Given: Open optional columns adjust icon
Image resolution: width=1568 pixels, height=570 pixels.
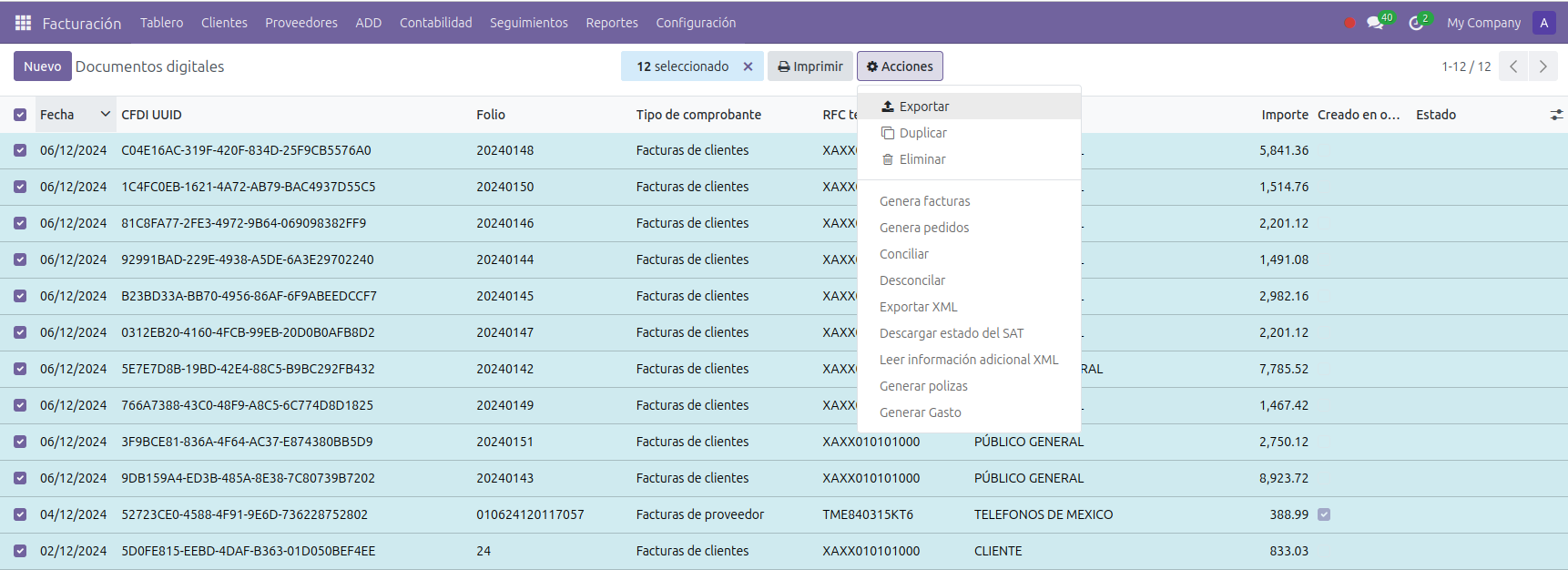Looking at the screenshot, I should tap(1556, 115).
